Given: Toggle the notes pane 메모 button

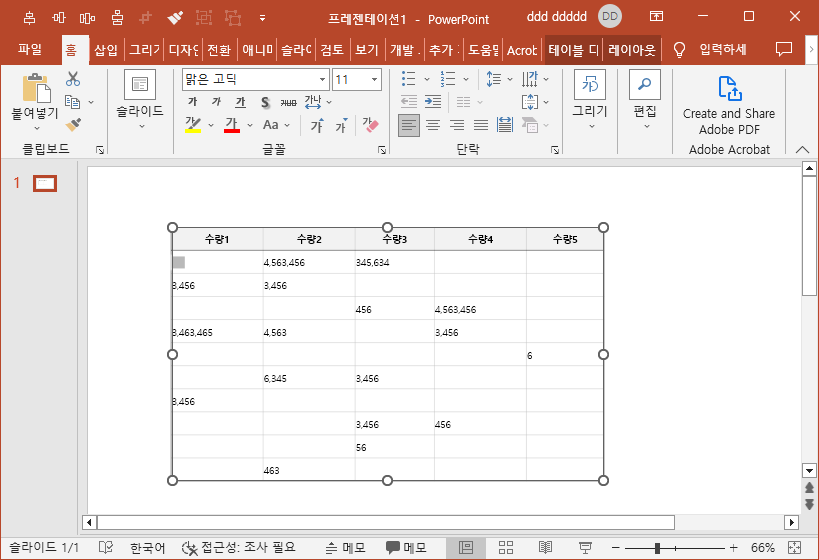Looking at the screenshot, I should 345,547.
